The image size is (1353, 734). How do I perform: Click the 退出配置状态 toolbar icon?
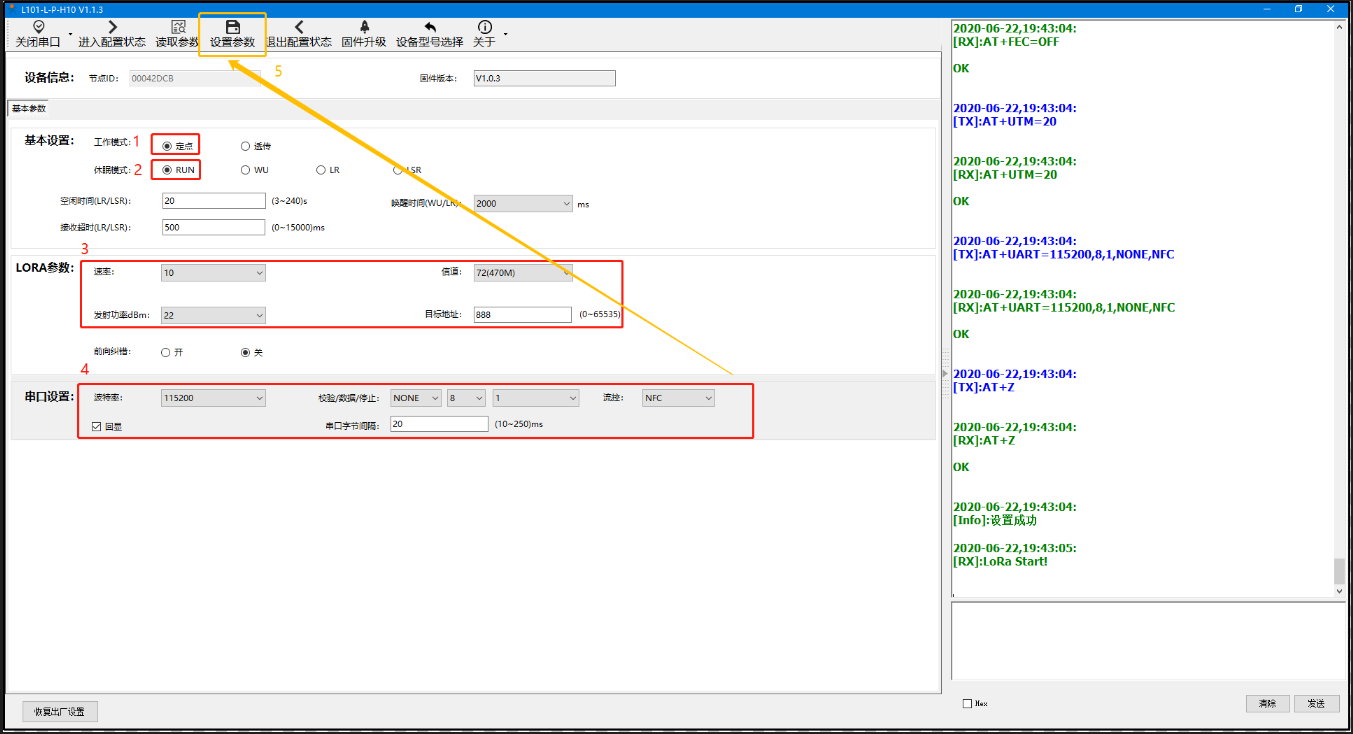299,27
